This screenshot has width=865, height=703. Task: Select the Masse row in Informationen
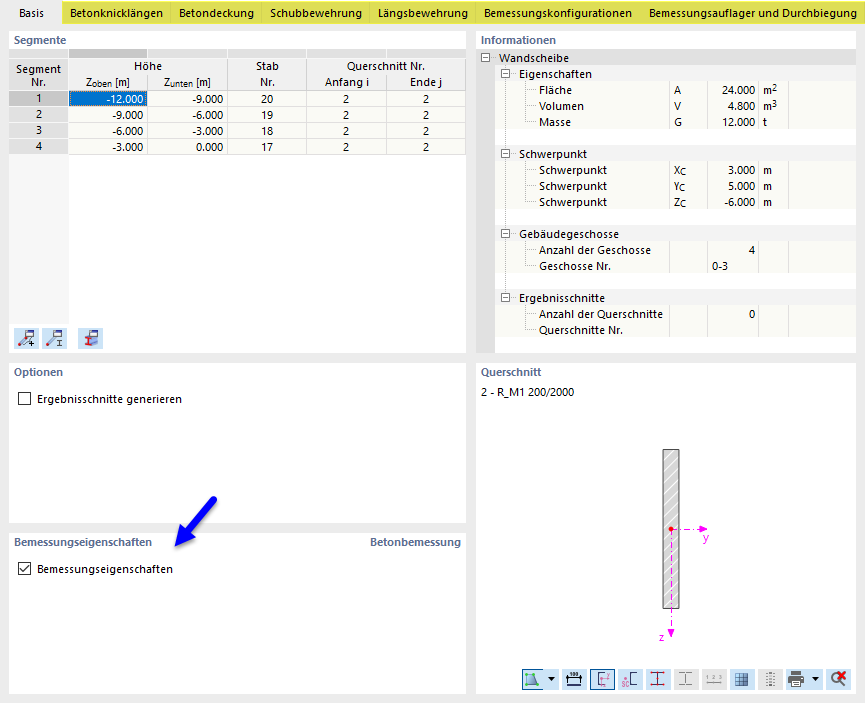(675, 121)
